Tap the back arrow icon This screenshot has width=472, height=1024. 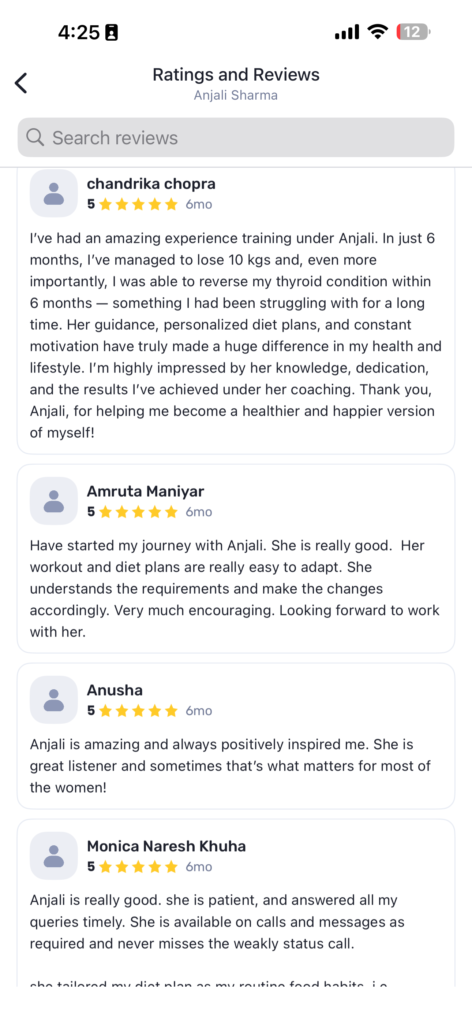(x=21, y=83)
